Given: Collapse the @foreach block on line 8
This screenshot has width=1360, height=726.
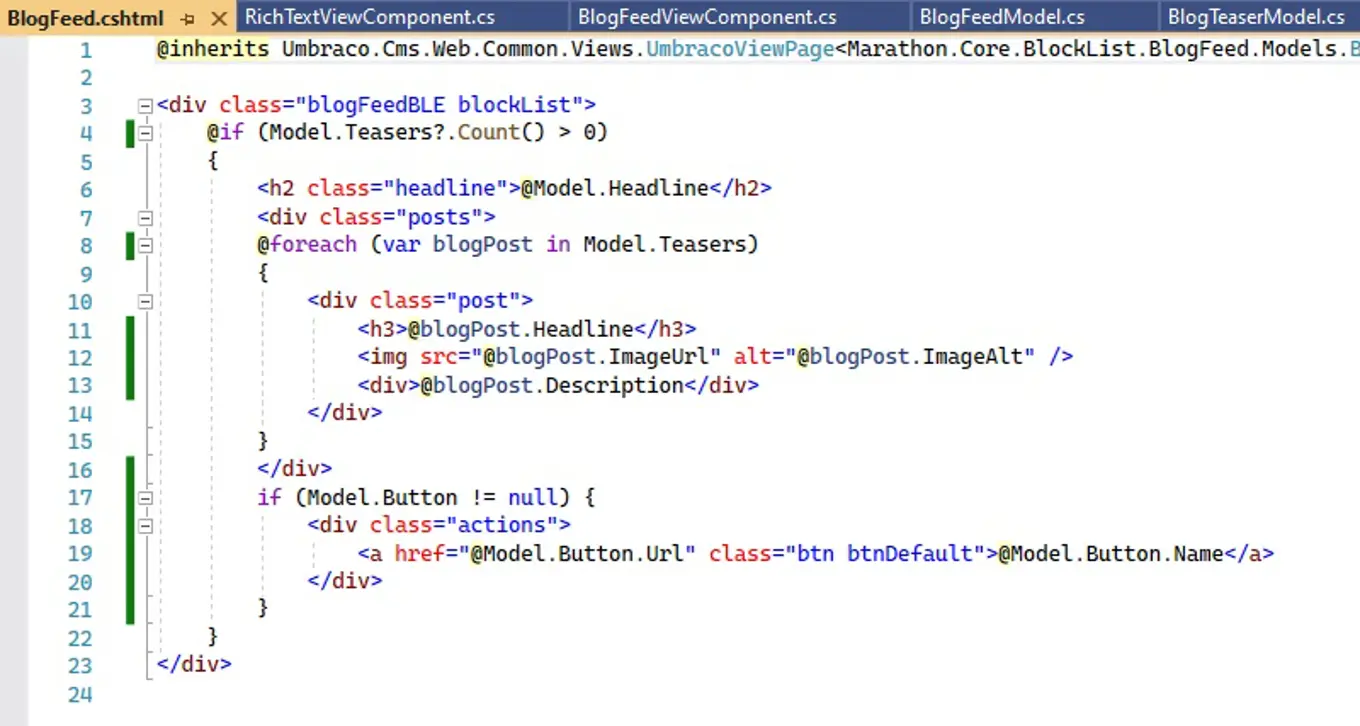Looking at the screenshot, I should coord(146,246).
